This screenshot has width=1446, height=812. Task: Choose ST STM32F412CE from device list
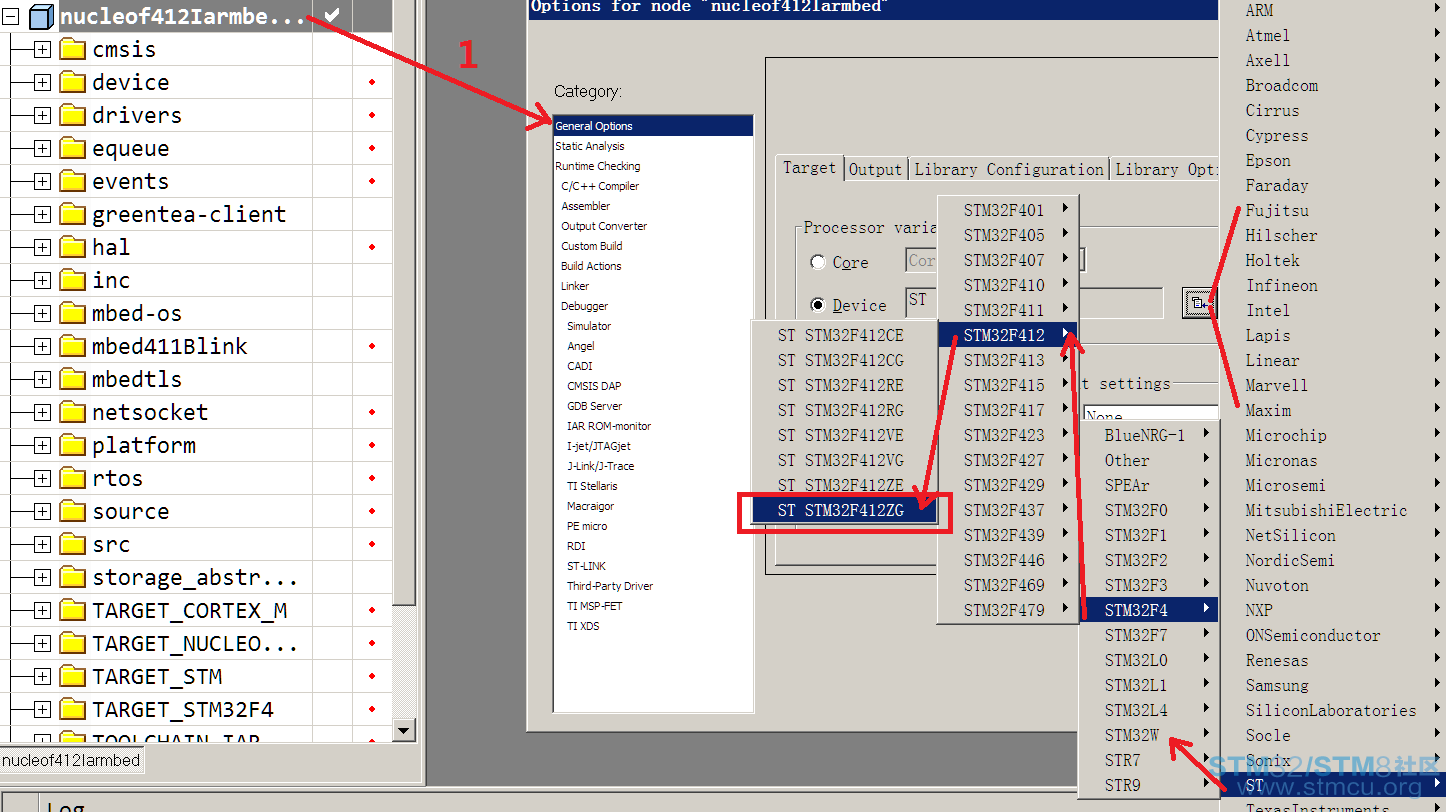coord(844,335)
